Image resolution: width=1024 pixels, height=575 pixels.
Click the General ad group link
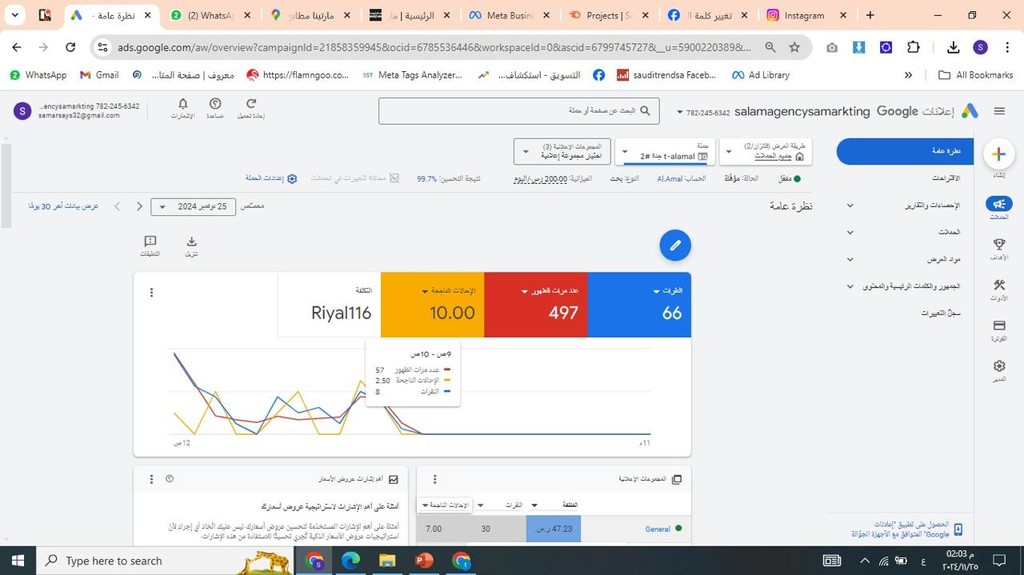pos(658,529)
